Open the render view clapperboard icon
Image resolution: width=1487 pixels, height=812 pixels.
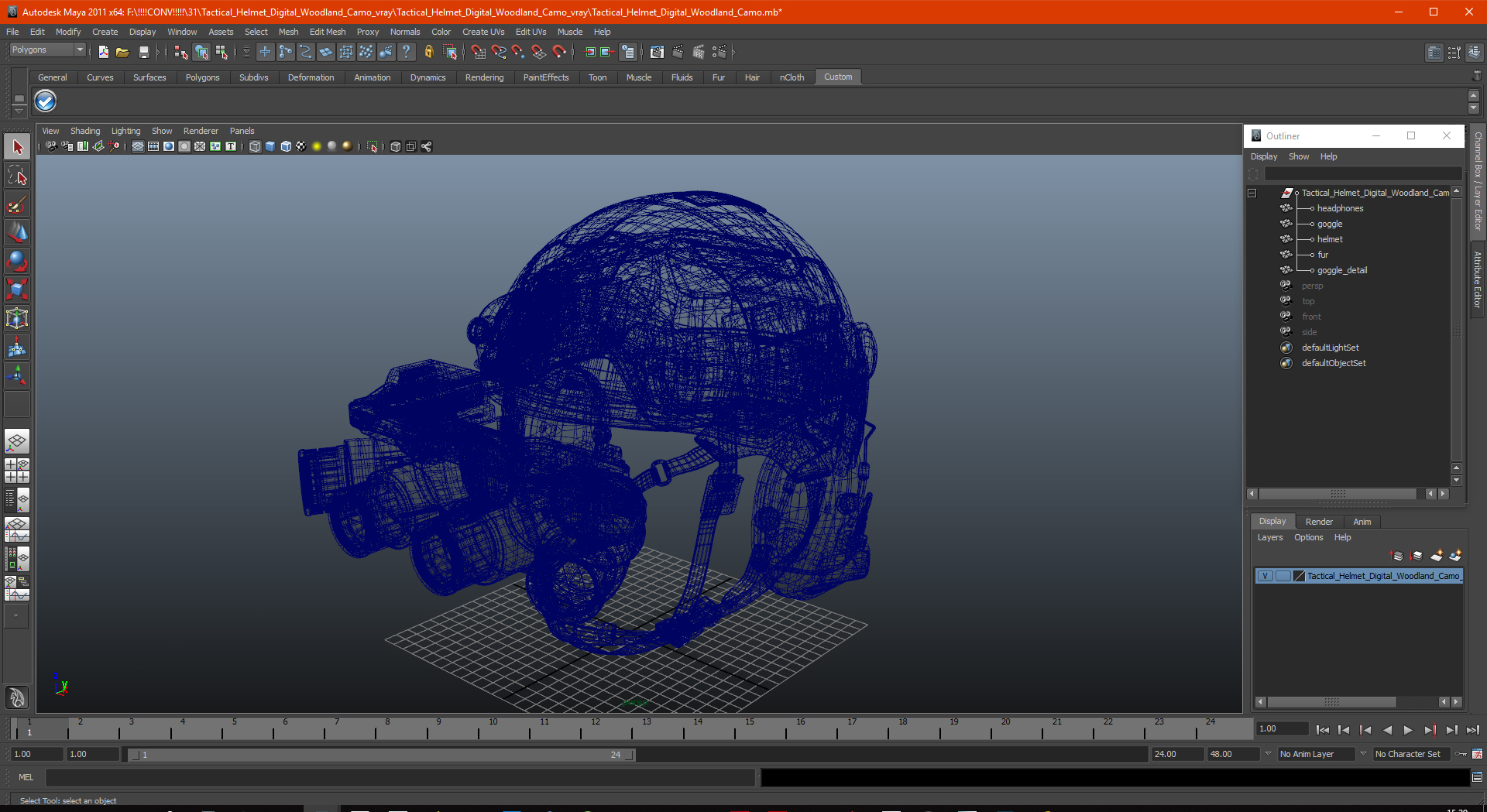coord(657,52)
